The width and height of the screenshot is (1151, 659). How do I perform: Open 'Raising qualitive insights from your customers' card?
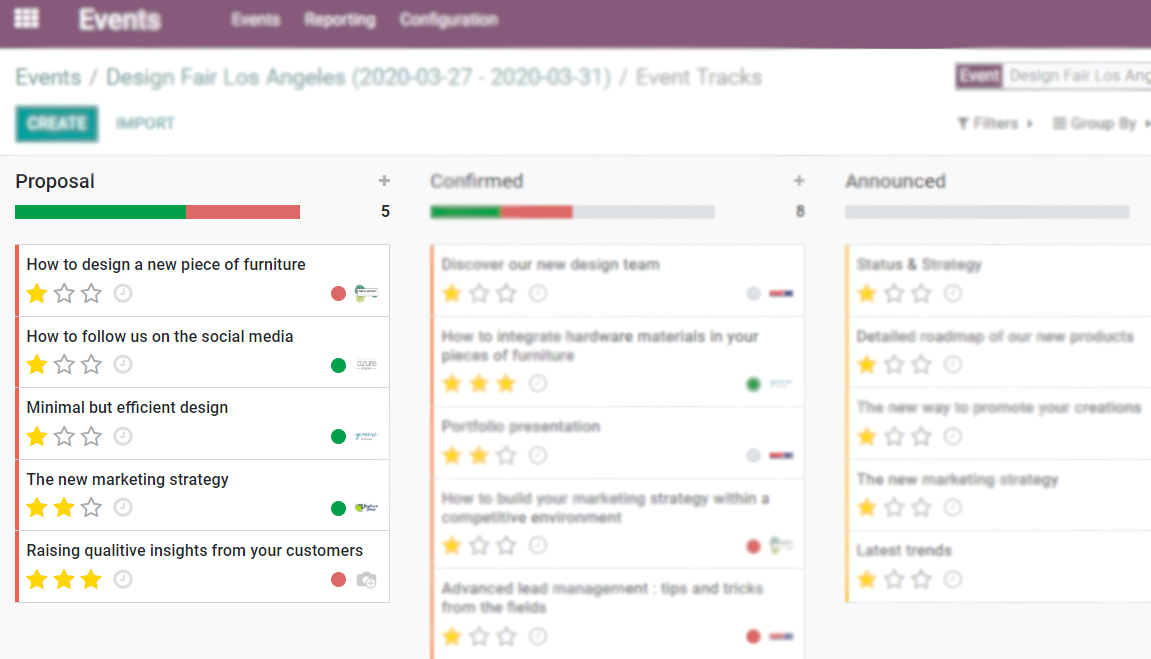(203, 567)
